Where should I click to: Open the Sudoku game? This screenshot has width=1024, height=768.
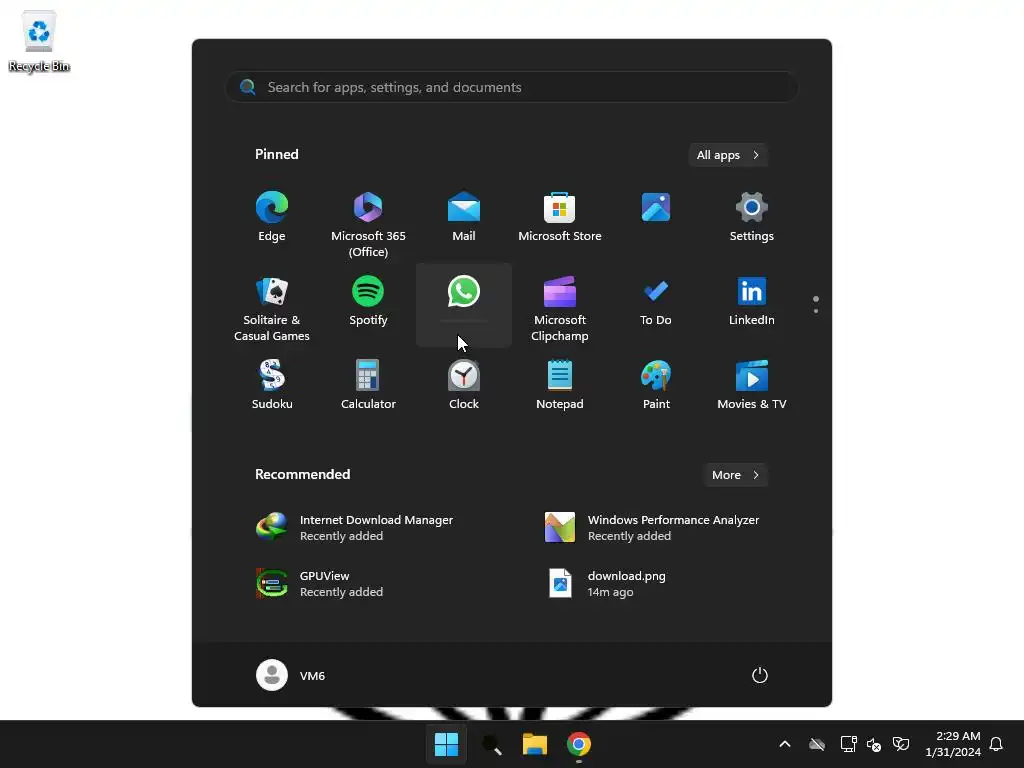pos(272,385)
